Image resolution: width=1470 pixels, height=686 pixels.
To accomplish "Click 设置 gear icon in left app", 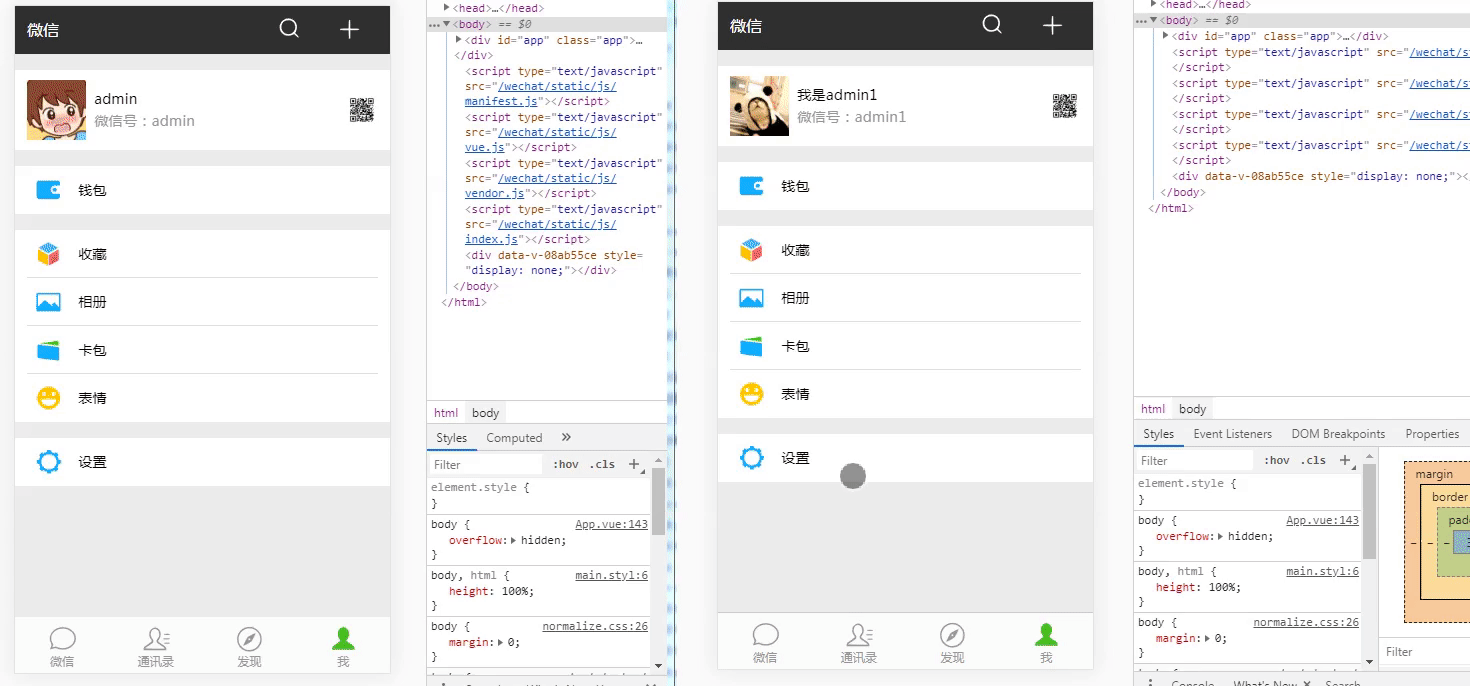I will [x=48, y=462].
